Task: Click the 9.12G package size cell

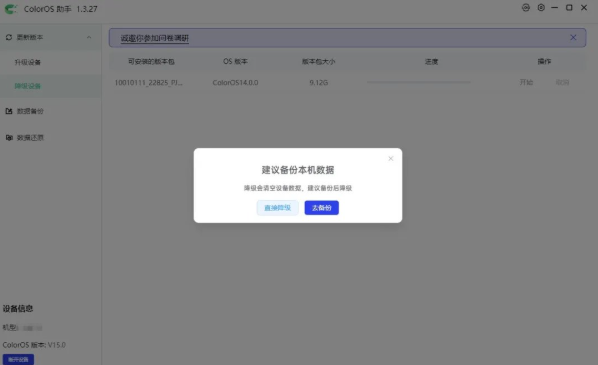Action: (318, 82)
